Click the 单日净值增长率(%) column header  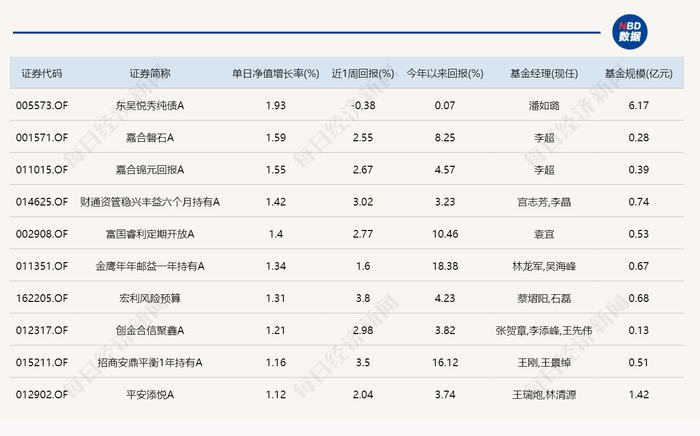275,74
